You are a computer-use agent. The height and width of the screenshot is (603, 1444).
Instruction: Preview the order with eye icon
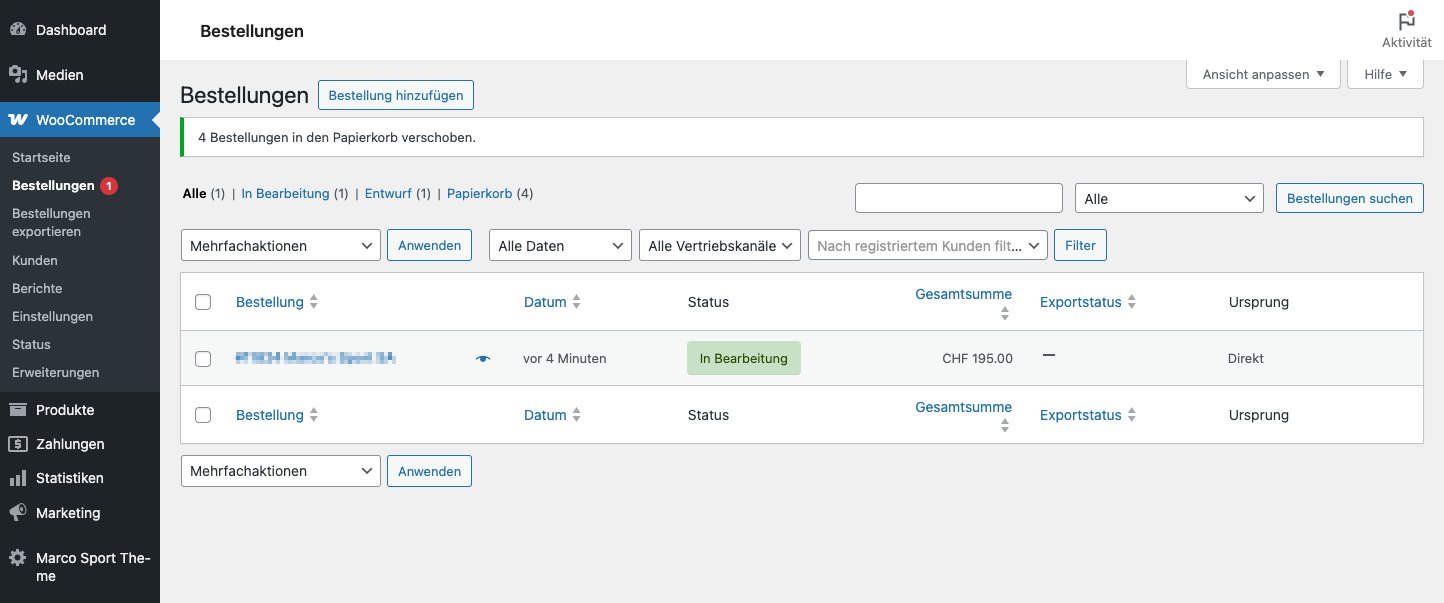tap(483, 358)
